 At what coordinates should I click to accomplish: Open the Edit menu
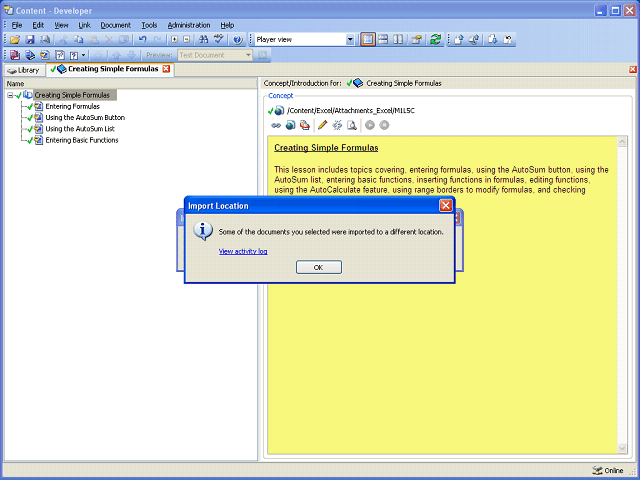[38, 25]
